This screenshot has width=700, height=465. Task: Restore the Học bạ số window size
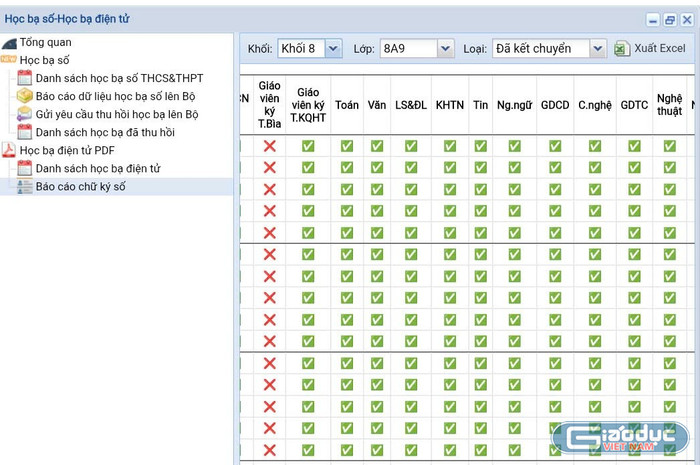(x=670, y=20)
